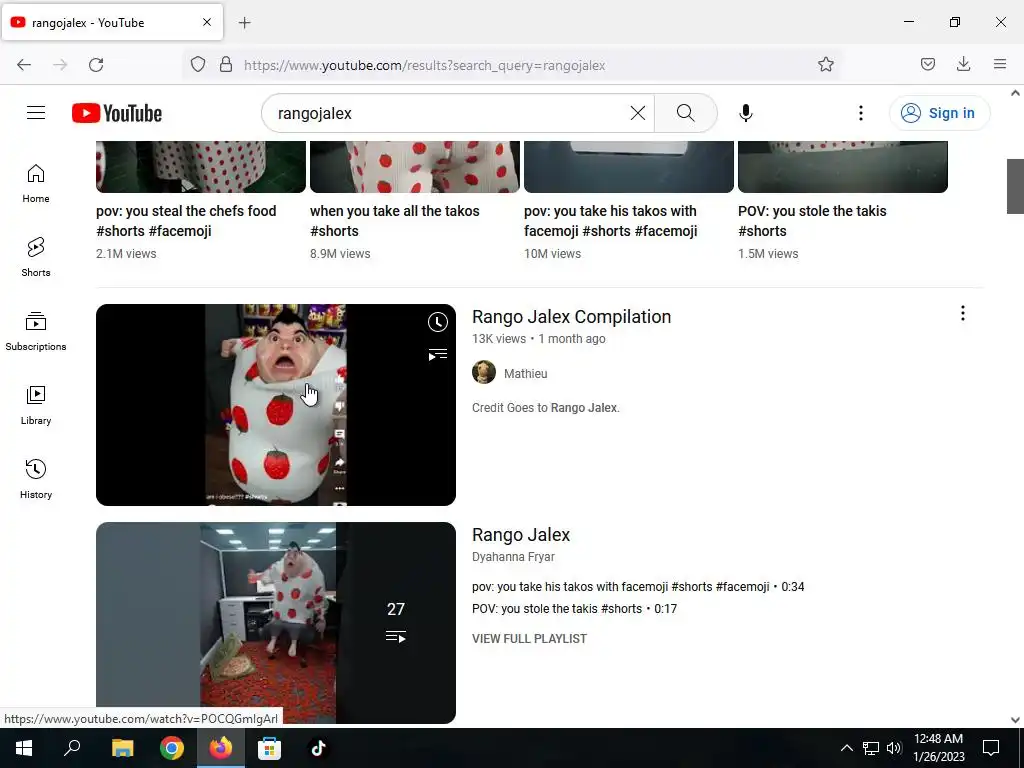Save page to Pocket
1024x768 pixels.
point(928,64)
